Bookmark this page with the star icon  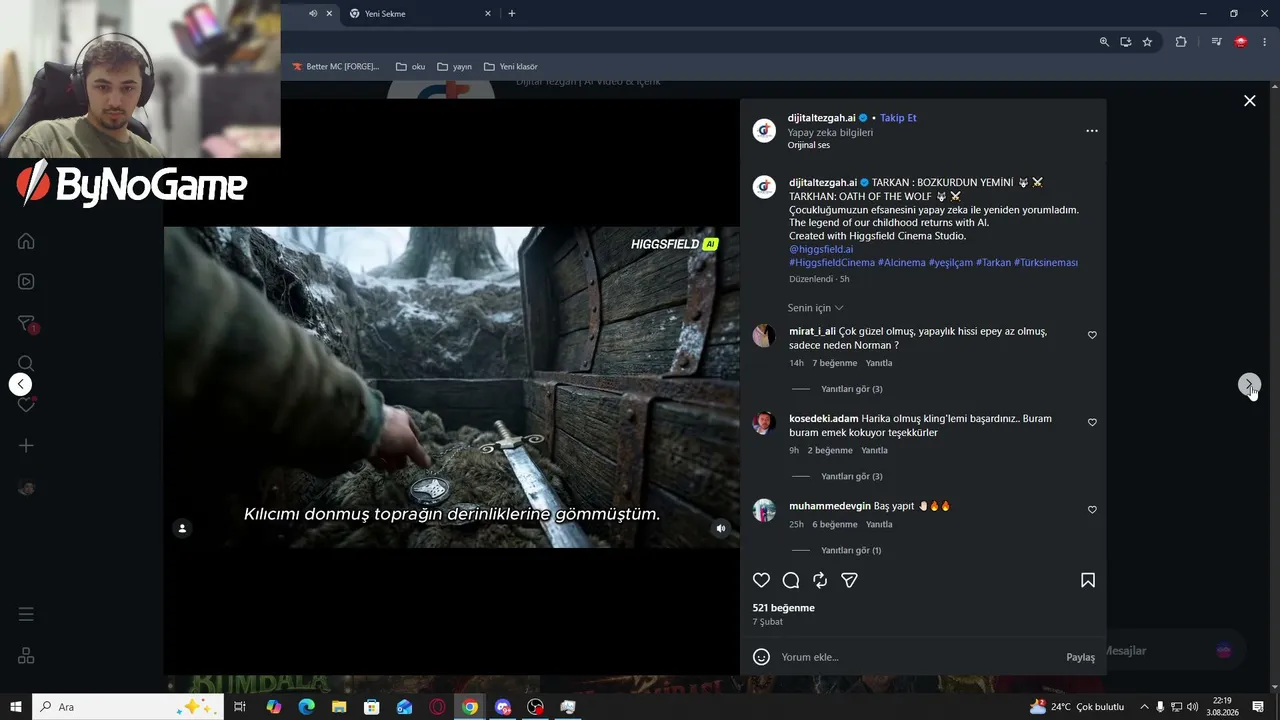coord(1147,42)
